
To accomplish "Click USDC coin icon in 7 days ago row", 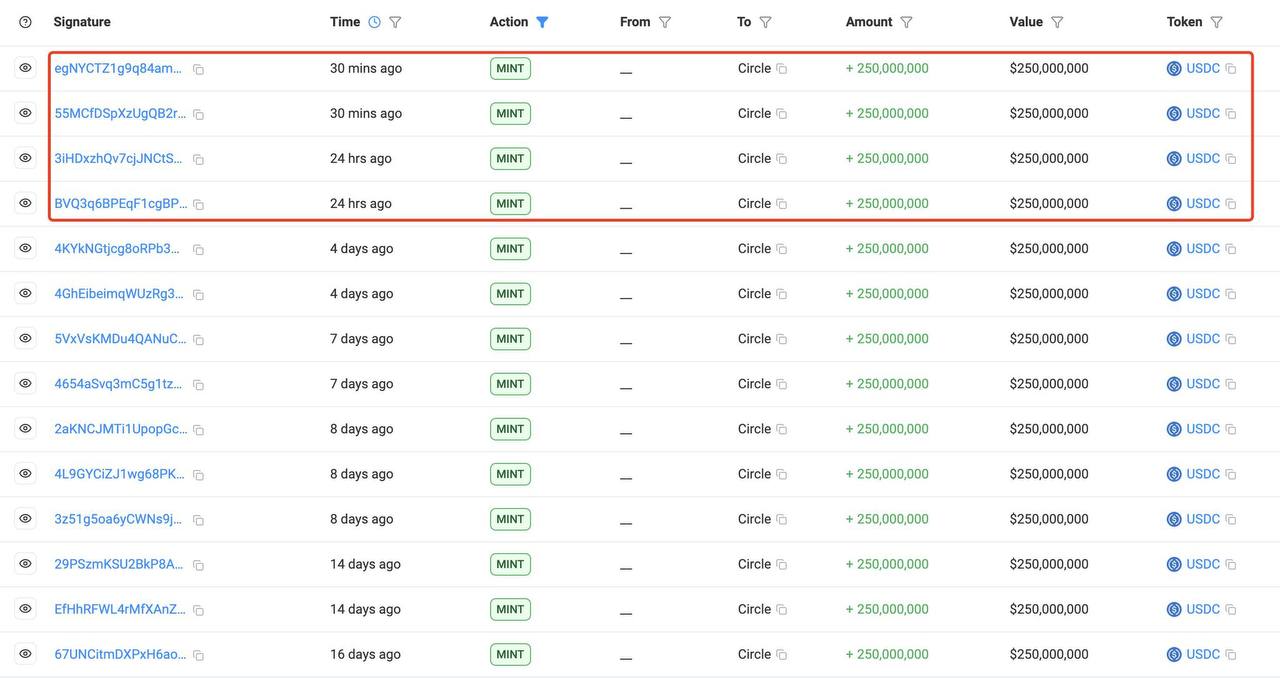I will [x=1174, y=339].
